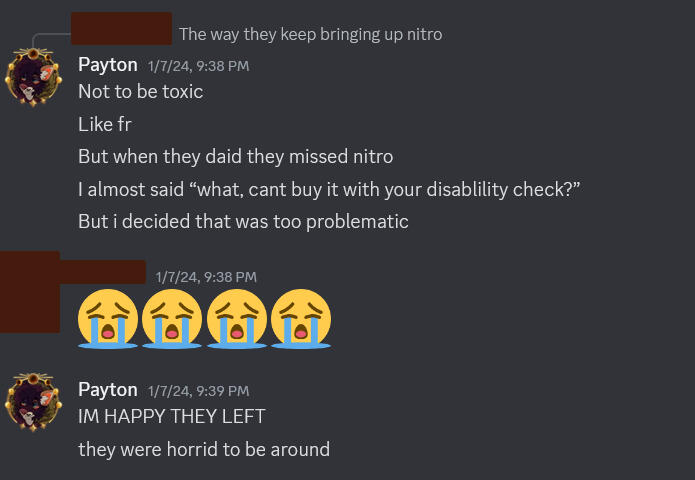Screen dimensions: 695x480
Task: Jump to replied message 'The way they keep bringing up nitro'
Action: 311,35
